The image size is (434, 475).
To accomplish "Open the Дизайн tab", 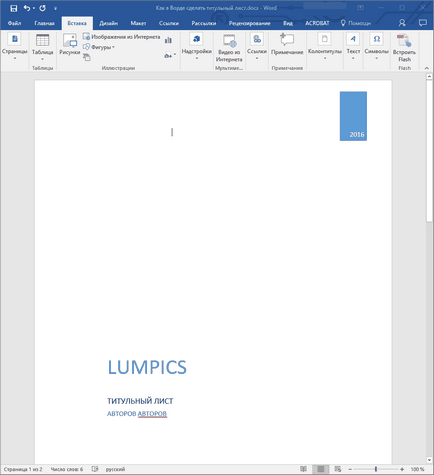I will point(108,23).
